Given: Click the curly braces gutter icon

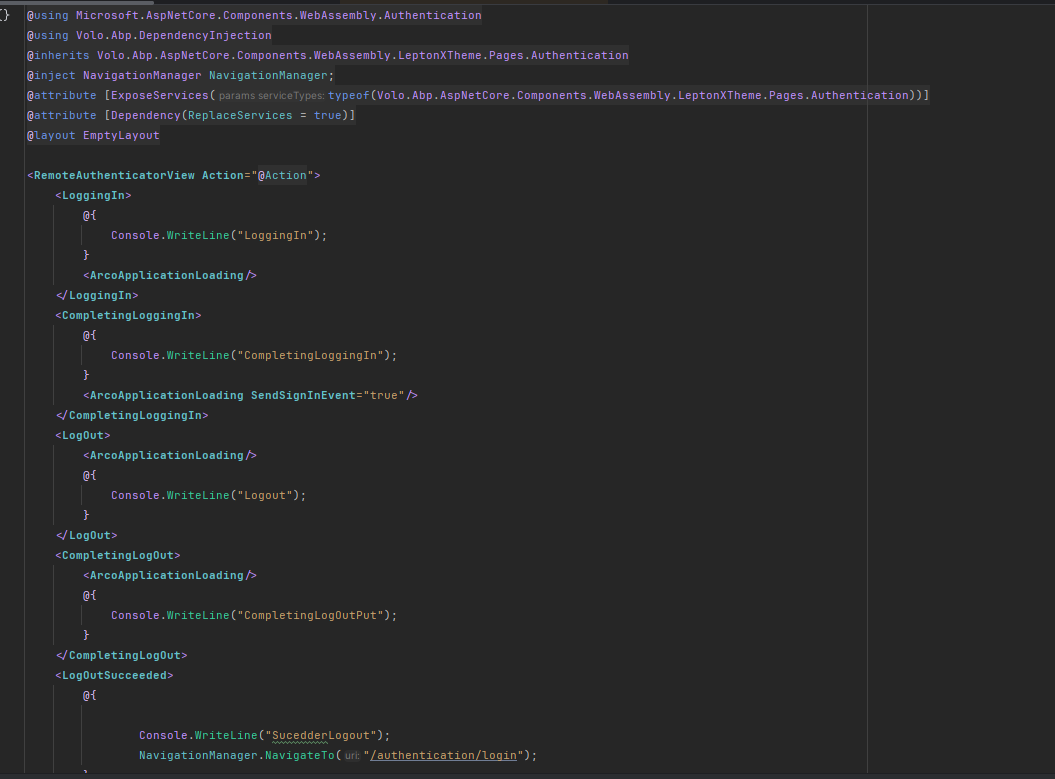Looking at the screenshot, I should tap(5, 15).
